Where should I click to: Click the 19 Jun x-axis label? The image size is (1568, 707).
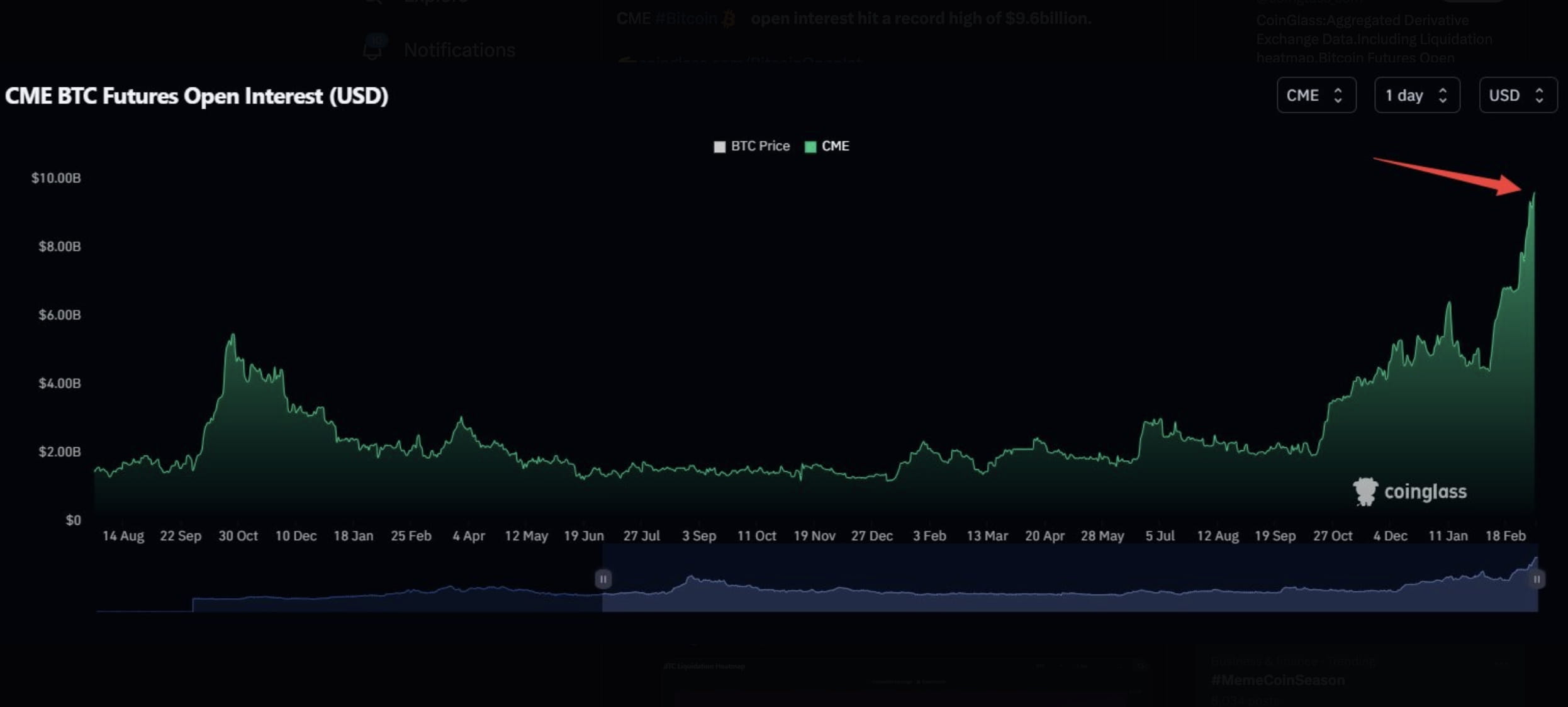point(584,536)
